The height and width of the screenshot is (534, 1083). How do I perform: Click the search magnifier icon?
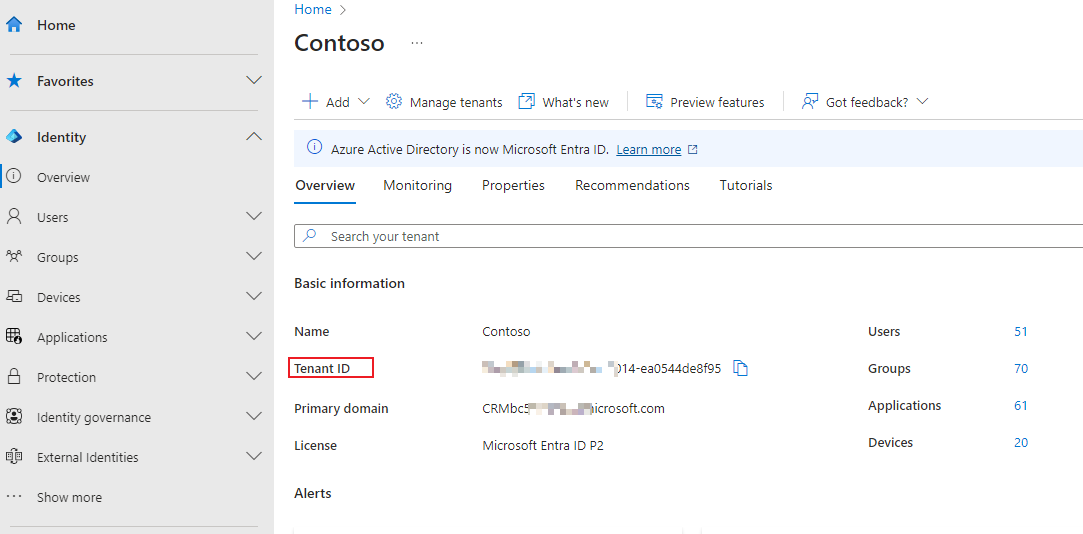(310, 236)
